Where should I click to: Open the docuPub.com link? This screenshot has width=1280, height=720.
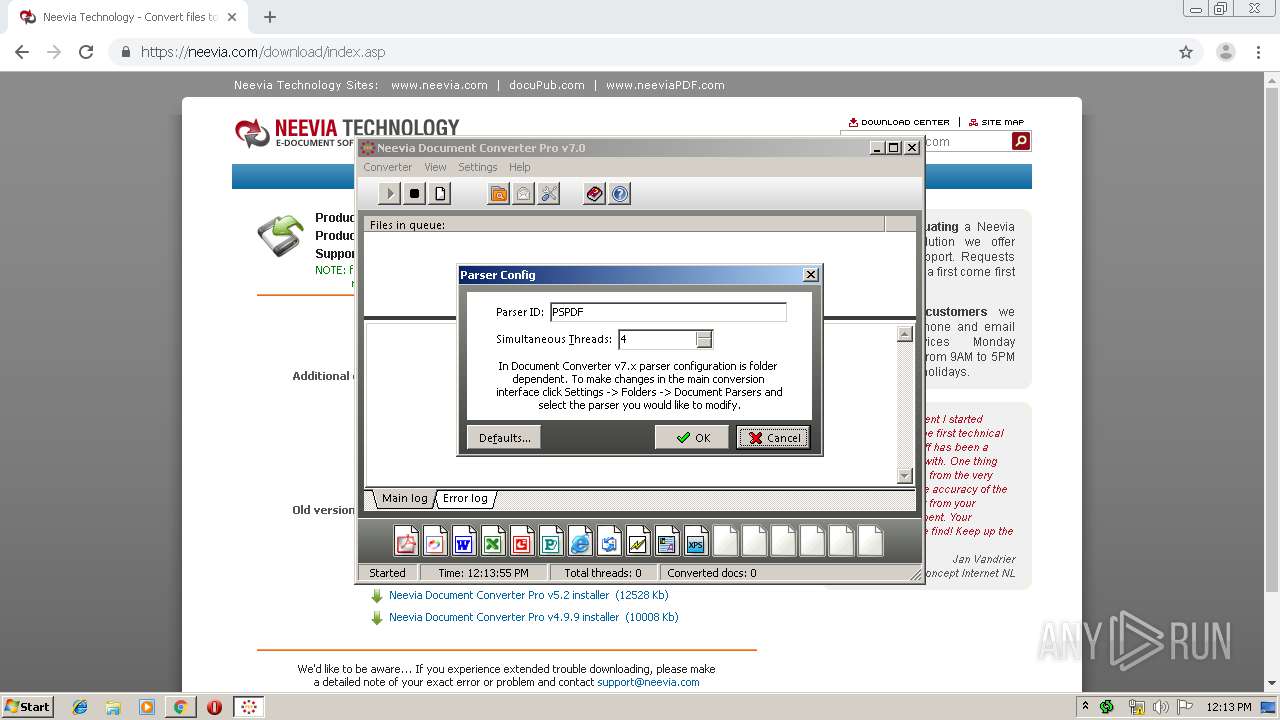tap(546, 85)
